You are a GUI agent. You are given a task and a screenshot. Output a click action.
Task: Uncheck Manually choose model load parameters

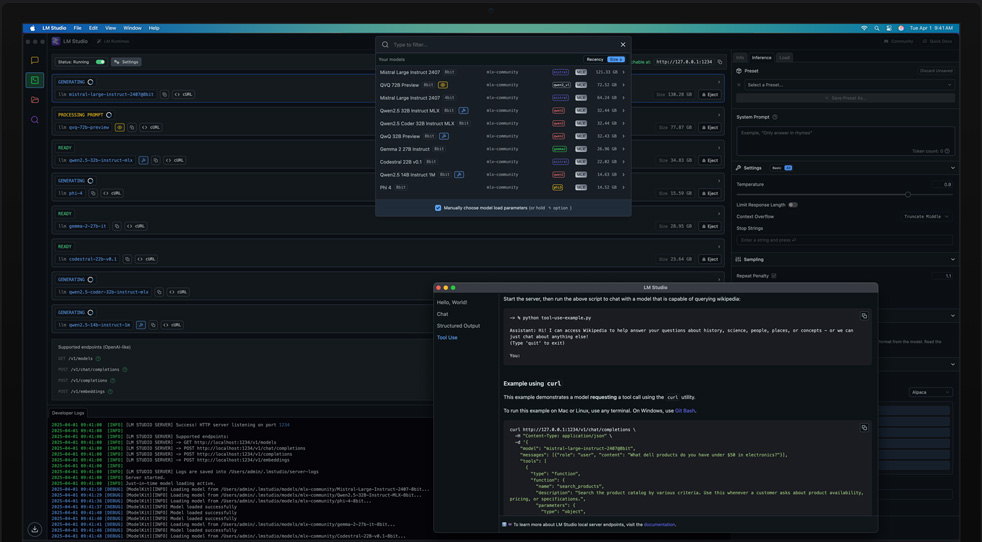click(438, 208)
